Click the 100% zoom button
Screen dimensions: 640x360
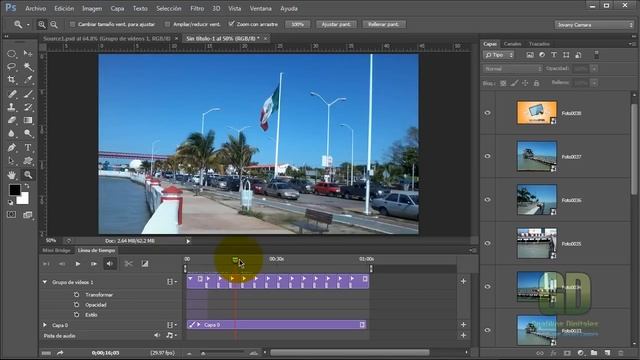tap(298, 24)
